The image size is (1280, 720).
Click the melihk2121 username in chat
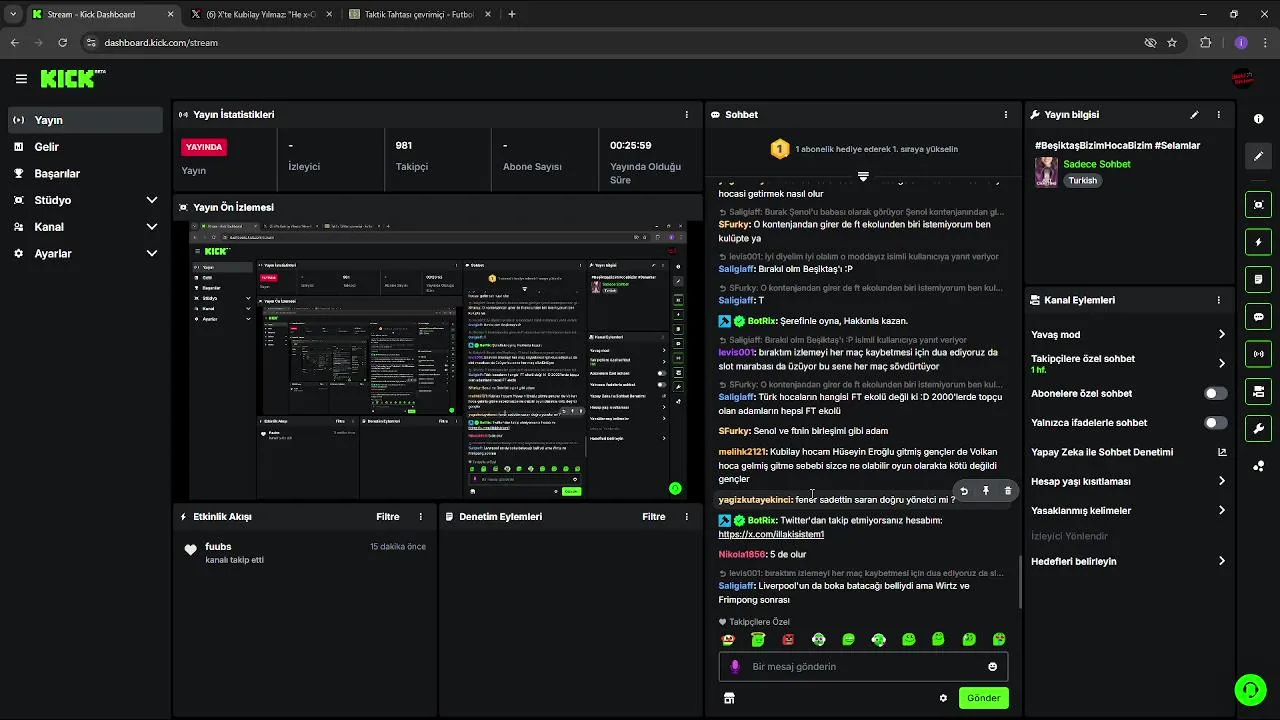click(742, 452)
